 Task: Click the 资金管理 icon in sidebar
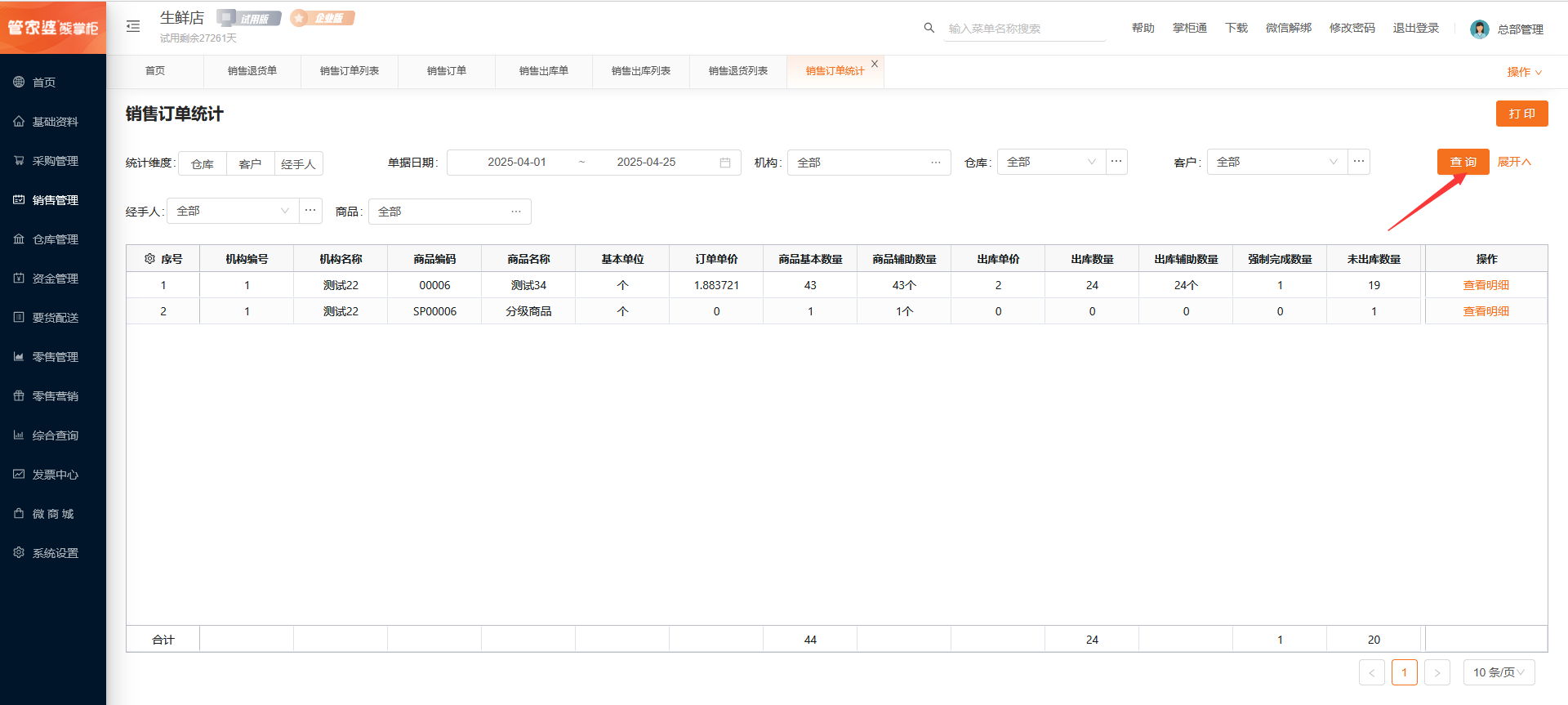[19, 278]
